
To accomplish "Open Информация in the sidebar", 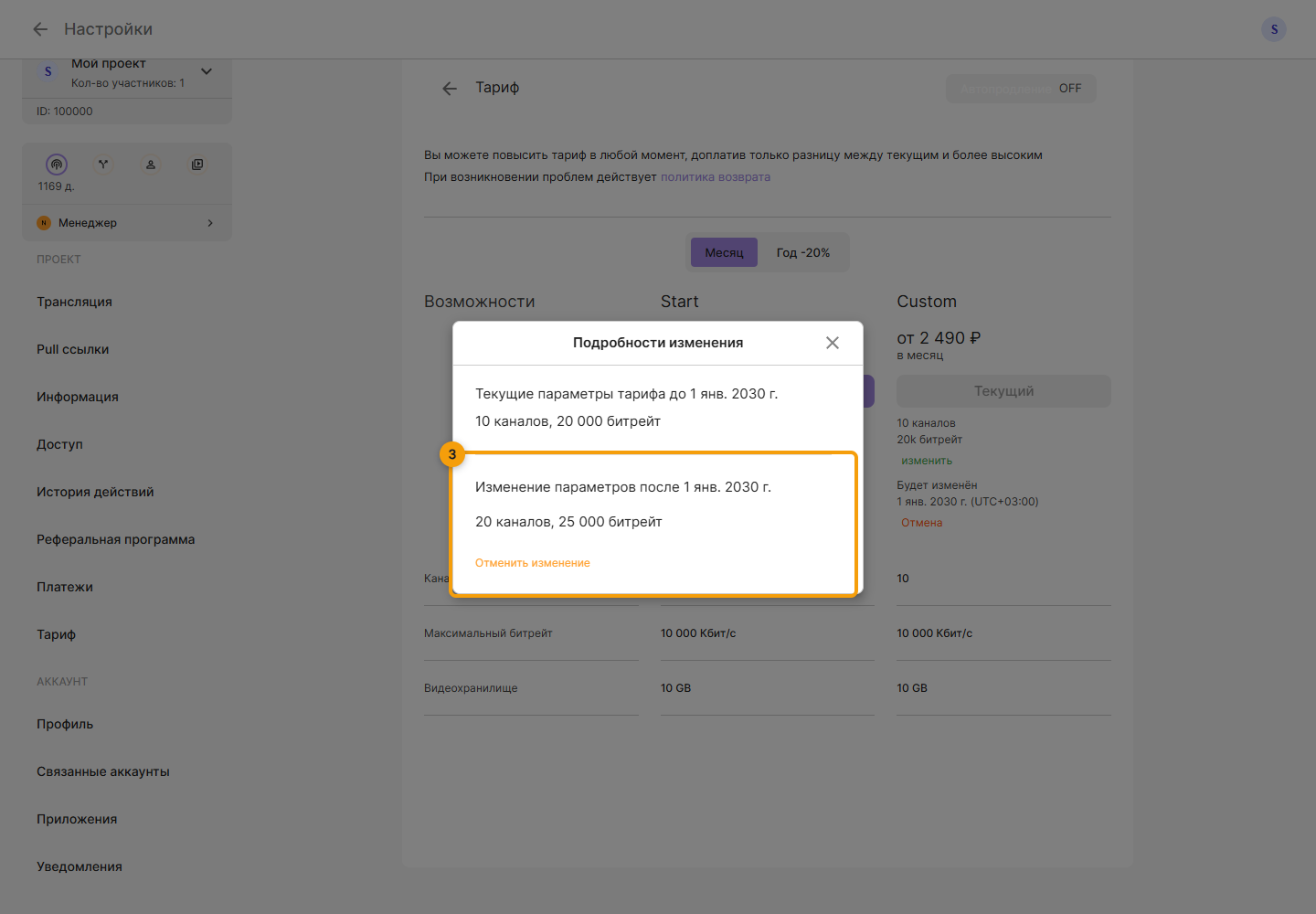I will pyautogui.click(x=78, y=397).
